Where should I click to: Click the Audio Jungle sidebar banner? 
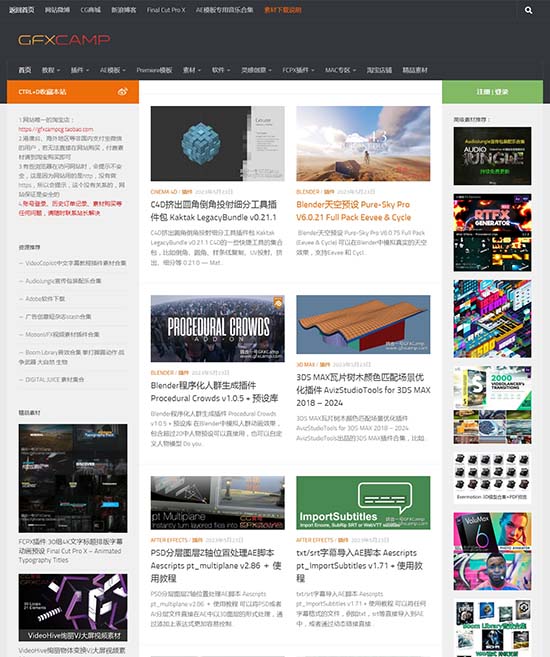click(492, 156)
